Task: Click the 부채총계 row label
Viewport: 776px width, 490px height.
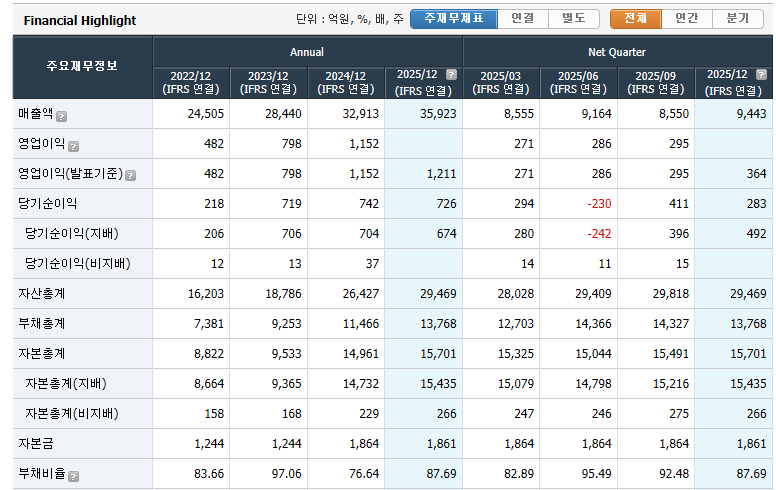Action: tap(42, 324)
